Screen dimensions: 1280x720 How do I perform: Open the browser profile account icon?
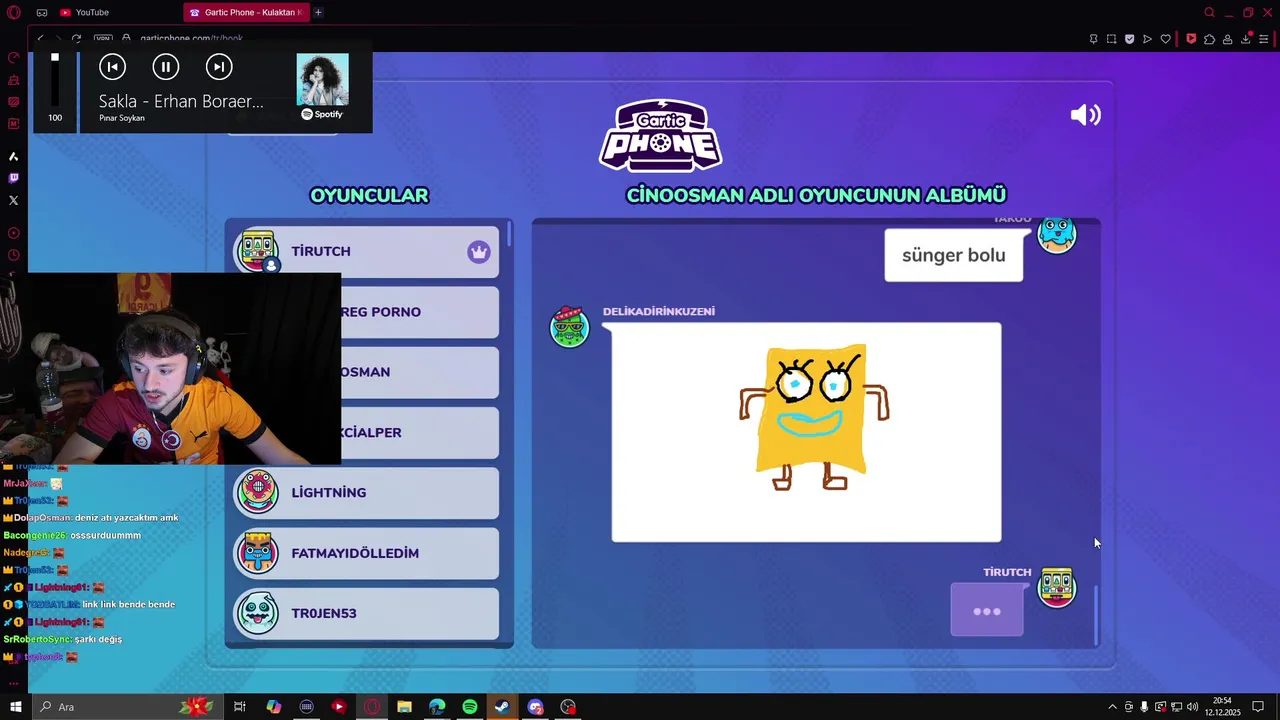point(1227,39)
